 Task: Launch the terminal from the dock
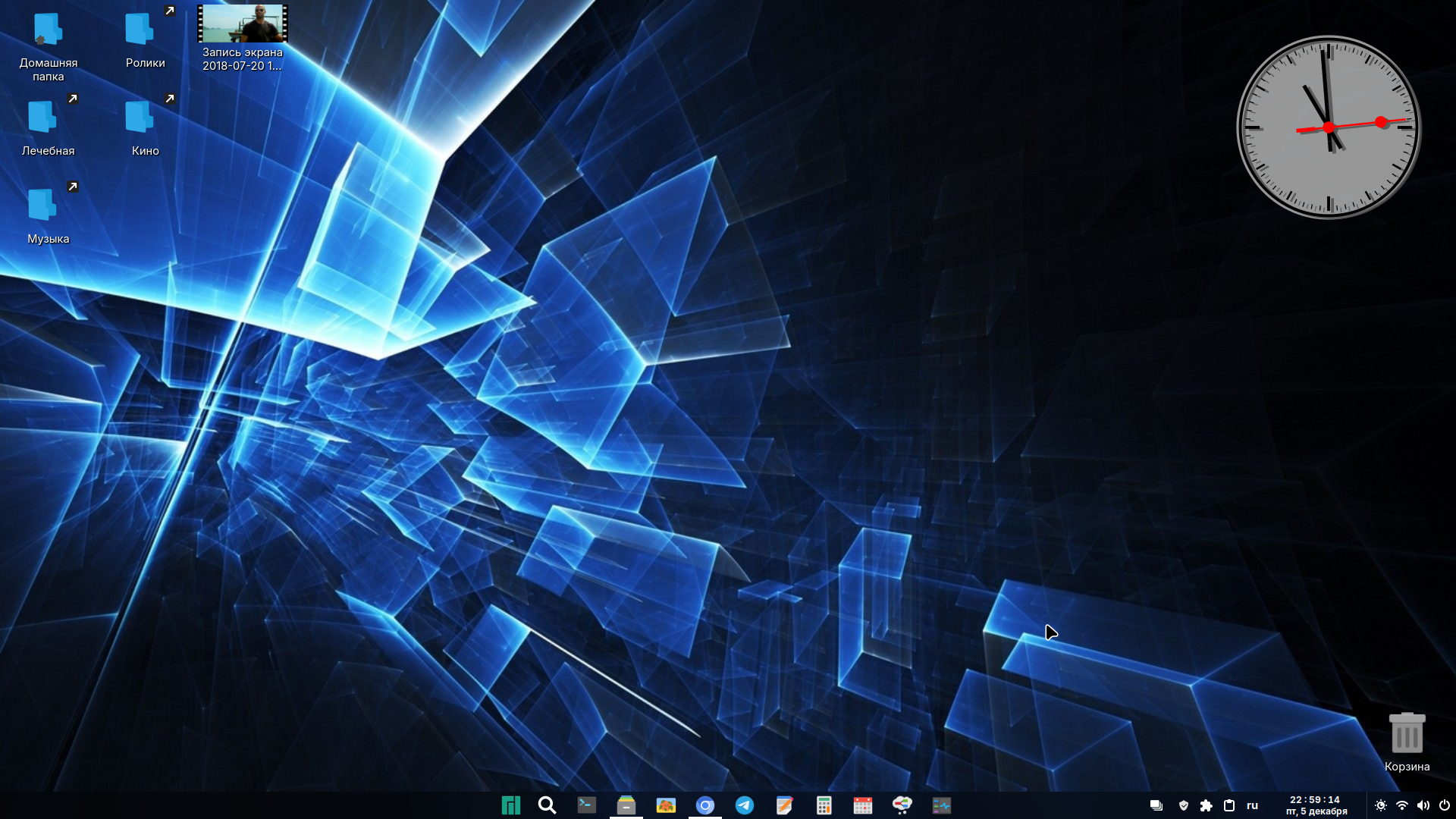point(586,805)
